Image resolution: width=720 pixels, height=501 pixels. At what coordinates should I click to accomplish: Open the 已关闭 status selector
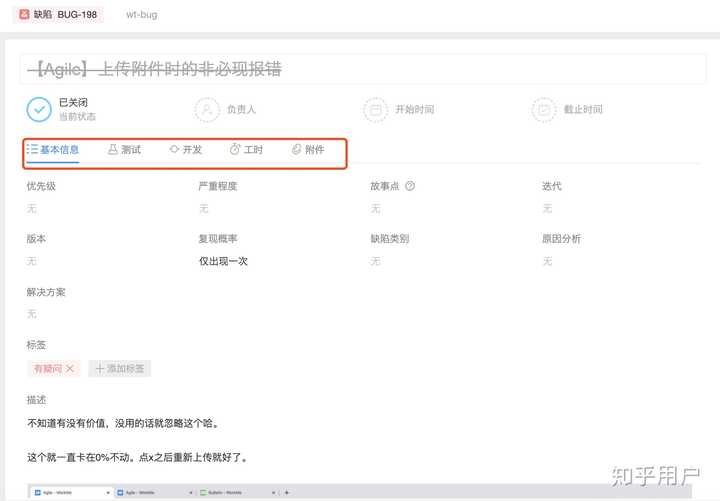coord(62,109)
